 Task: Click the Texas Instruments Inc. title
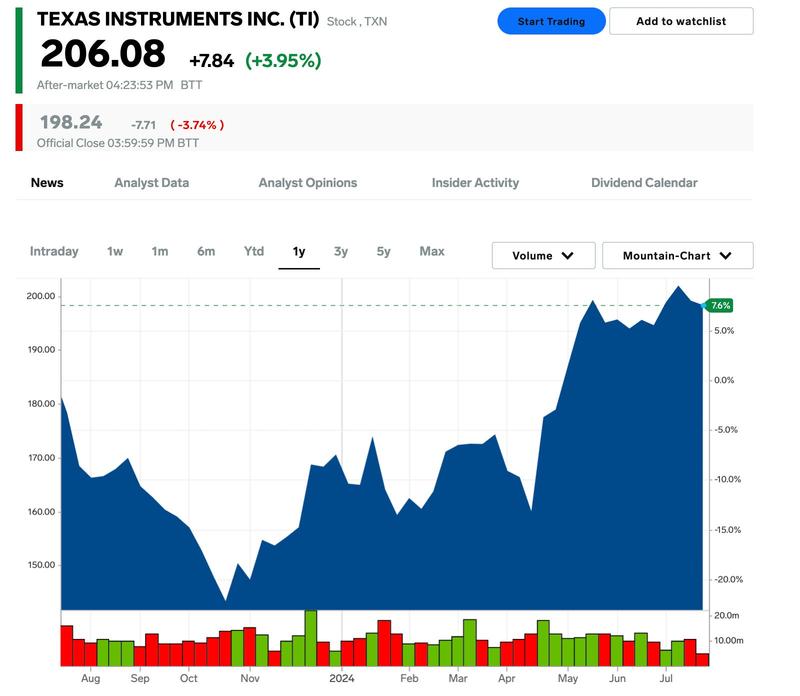(x=178, y=19)
